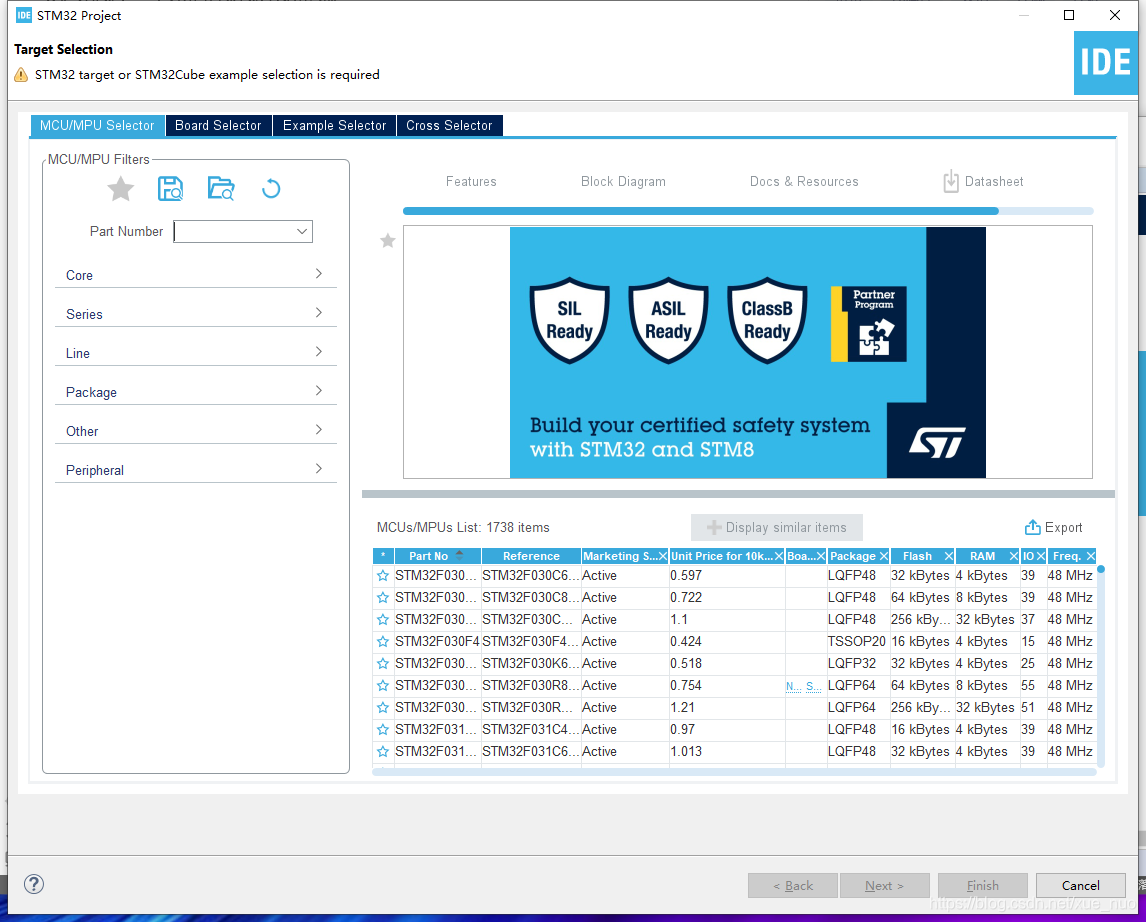Open the help question mark icon
This screenshot has width=1146, height=922.
click(34, 884)
